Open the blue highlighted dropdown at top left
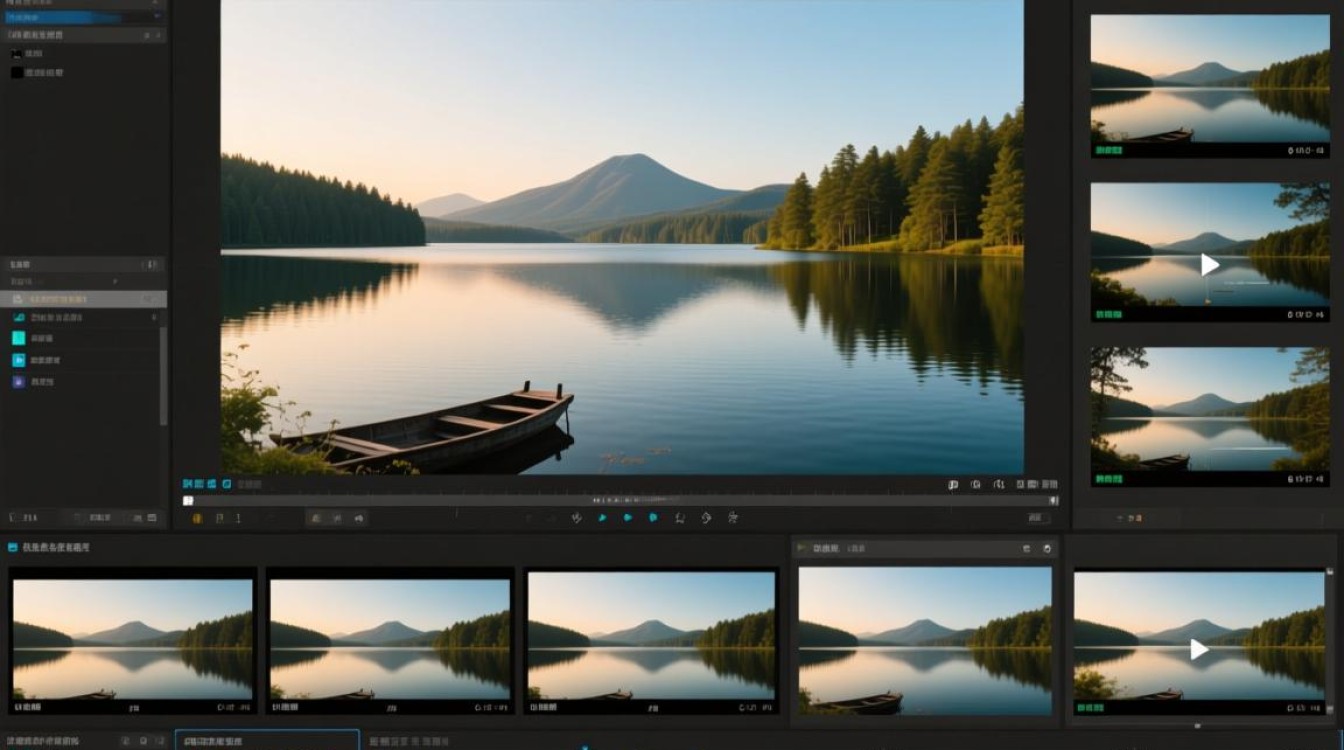Viewport: 1344px width, 750px height. (83, 17)
